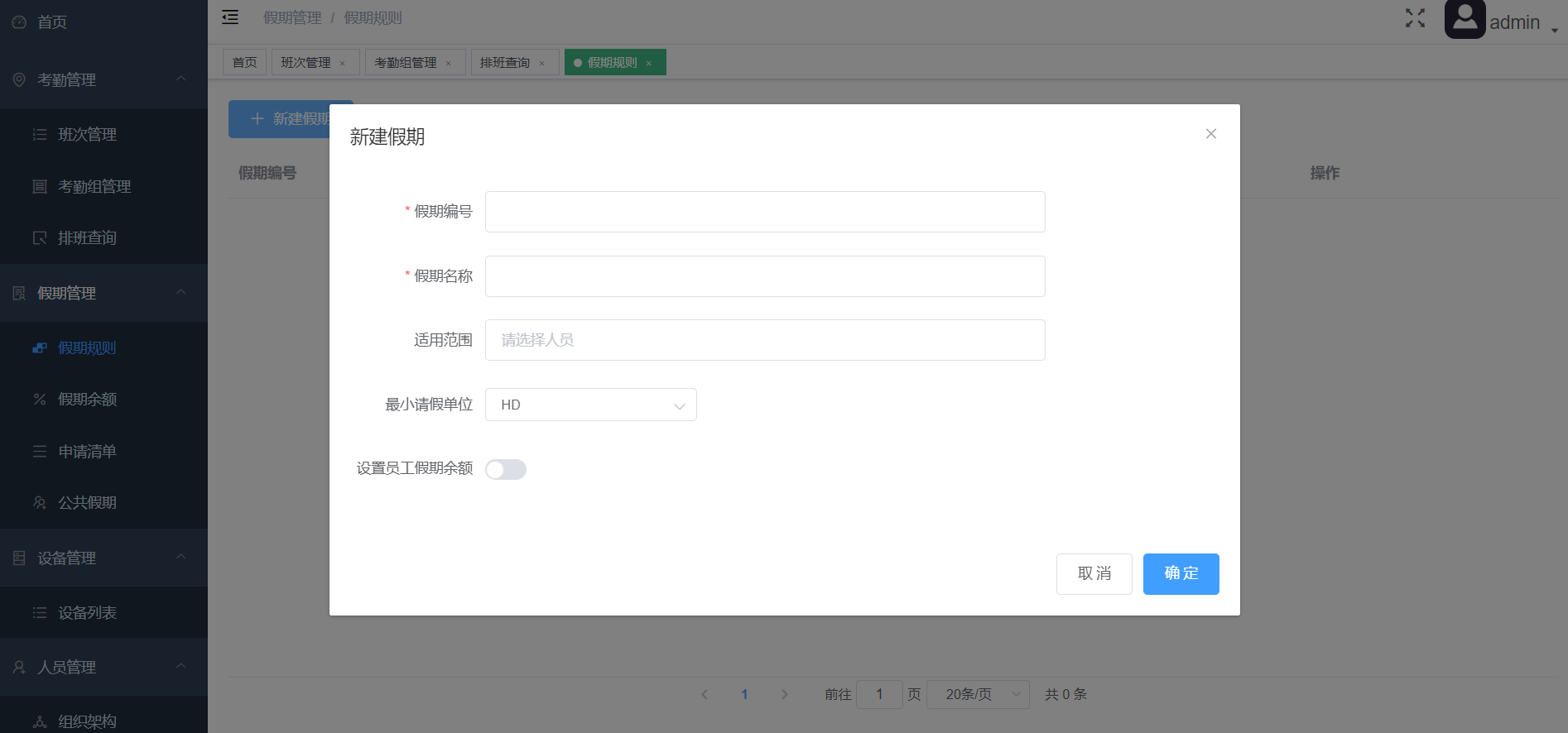Focus the 假期编号 input field
This screenshot has width=1568, height=733.
coord(765,212)
